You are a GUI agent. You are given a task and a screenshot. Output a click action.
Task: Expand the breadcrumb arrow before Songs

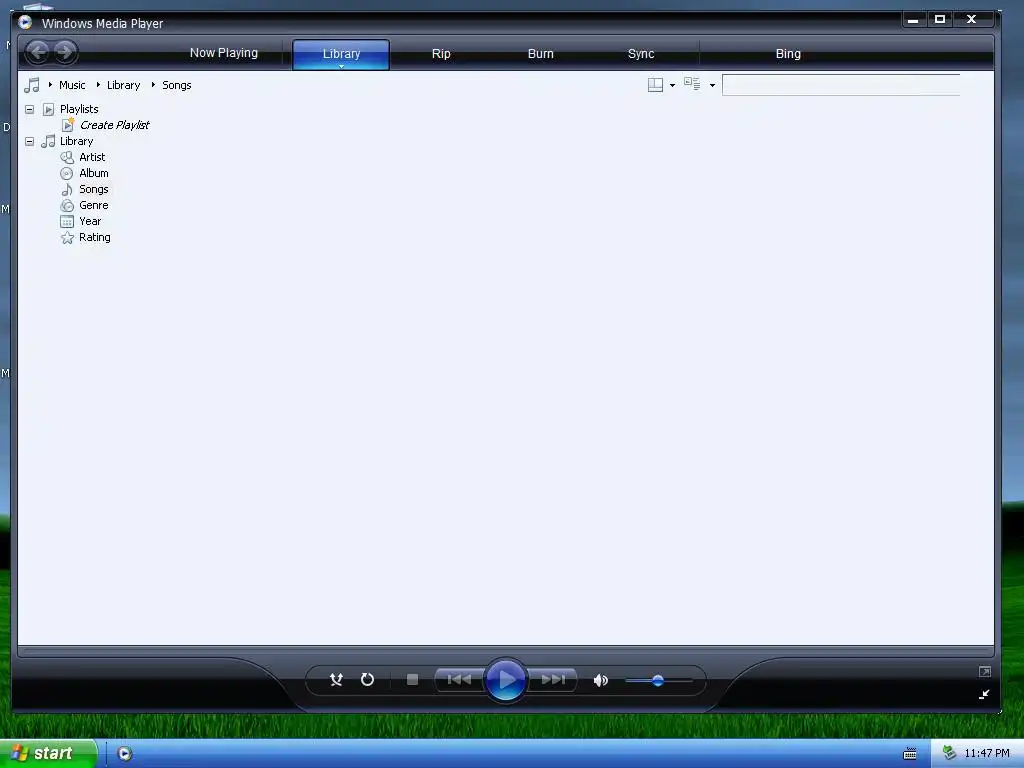(153, 85)
